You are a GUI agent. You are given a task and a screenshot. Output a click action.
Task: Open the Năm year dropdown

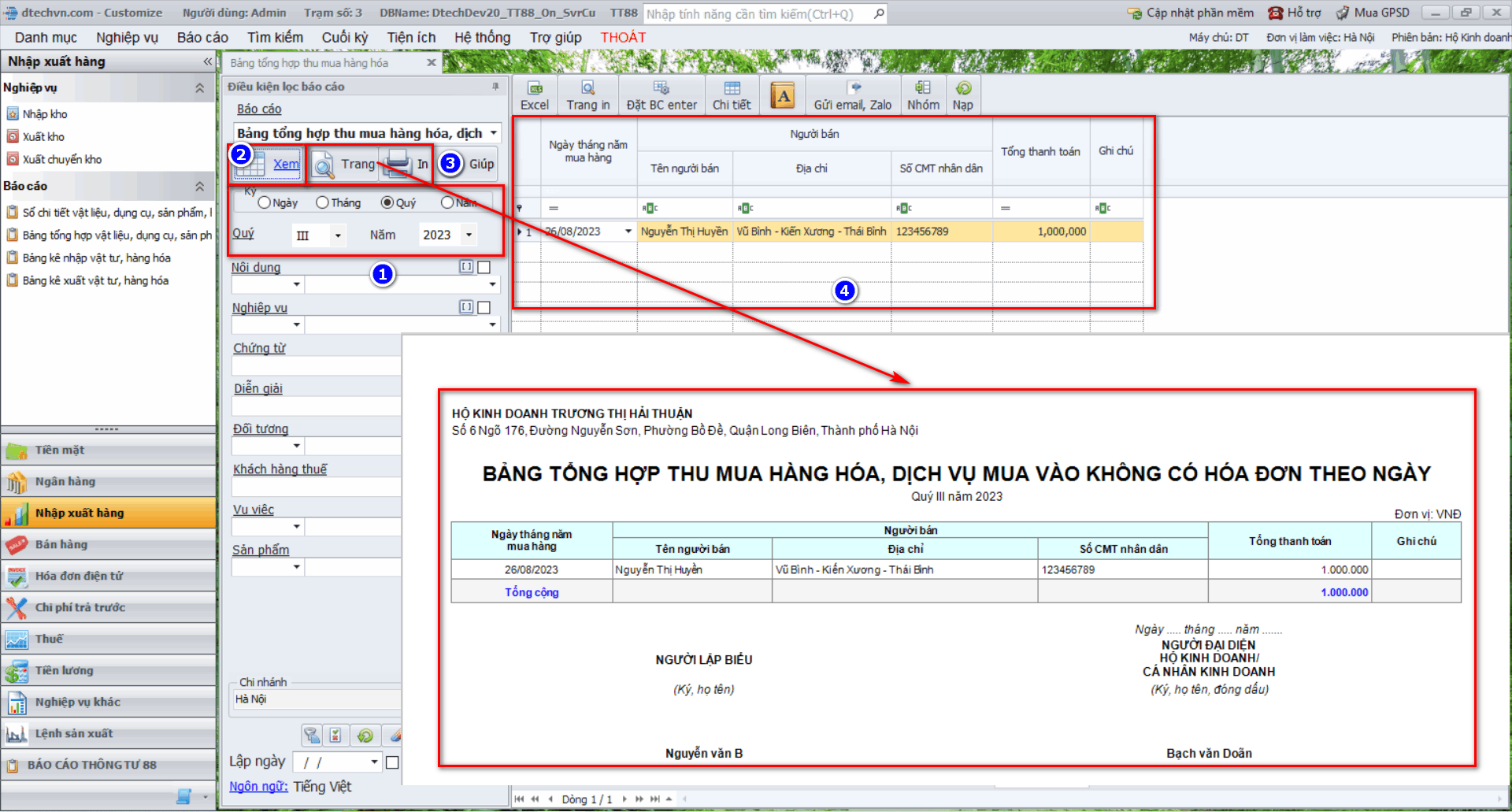[x=469, y=235]
